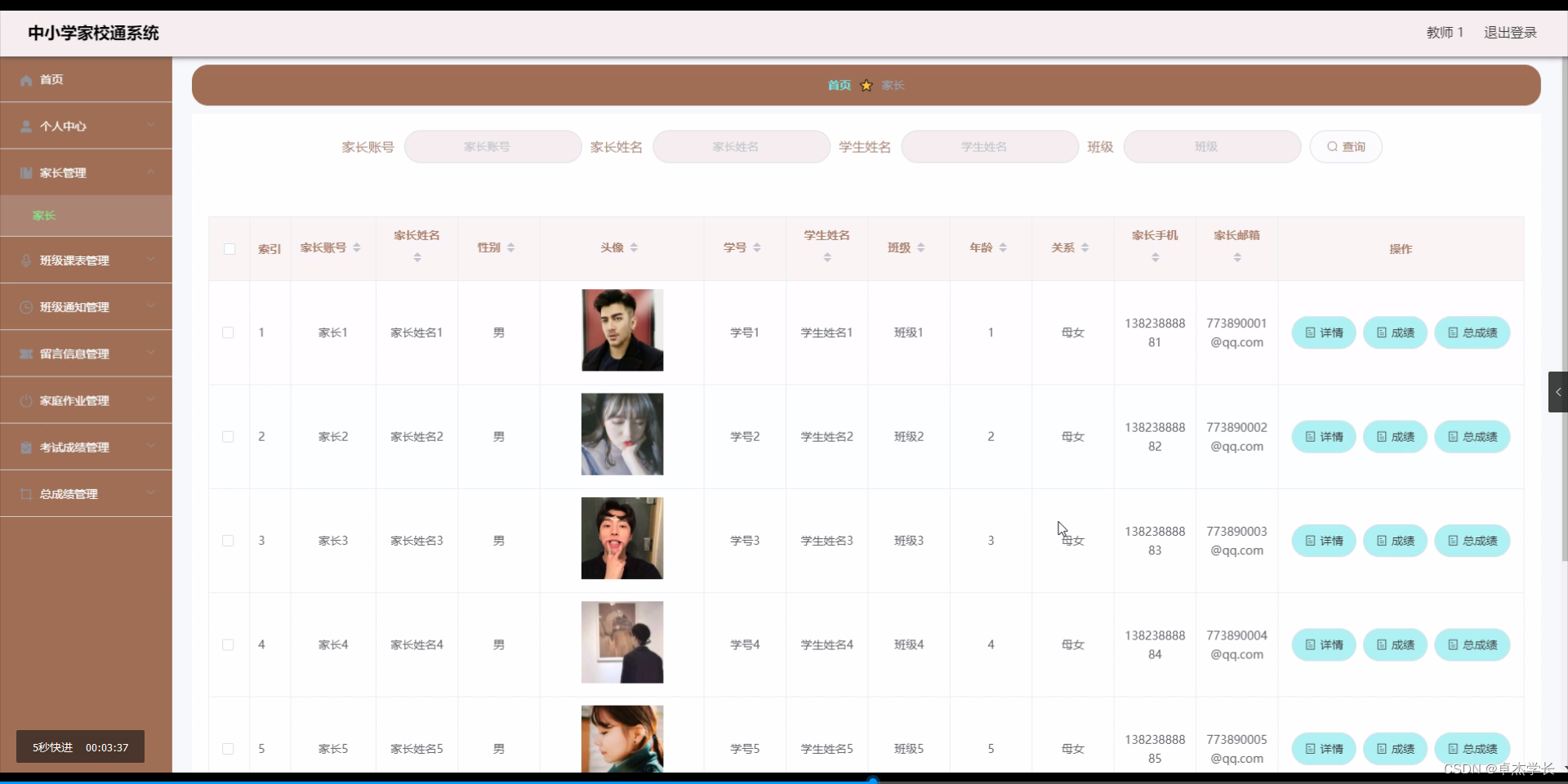Image resolution: width=1568 pixels, height=784 pixels.
Task: Select the 首页 home icon in sidebar
Action: point(25,79)
